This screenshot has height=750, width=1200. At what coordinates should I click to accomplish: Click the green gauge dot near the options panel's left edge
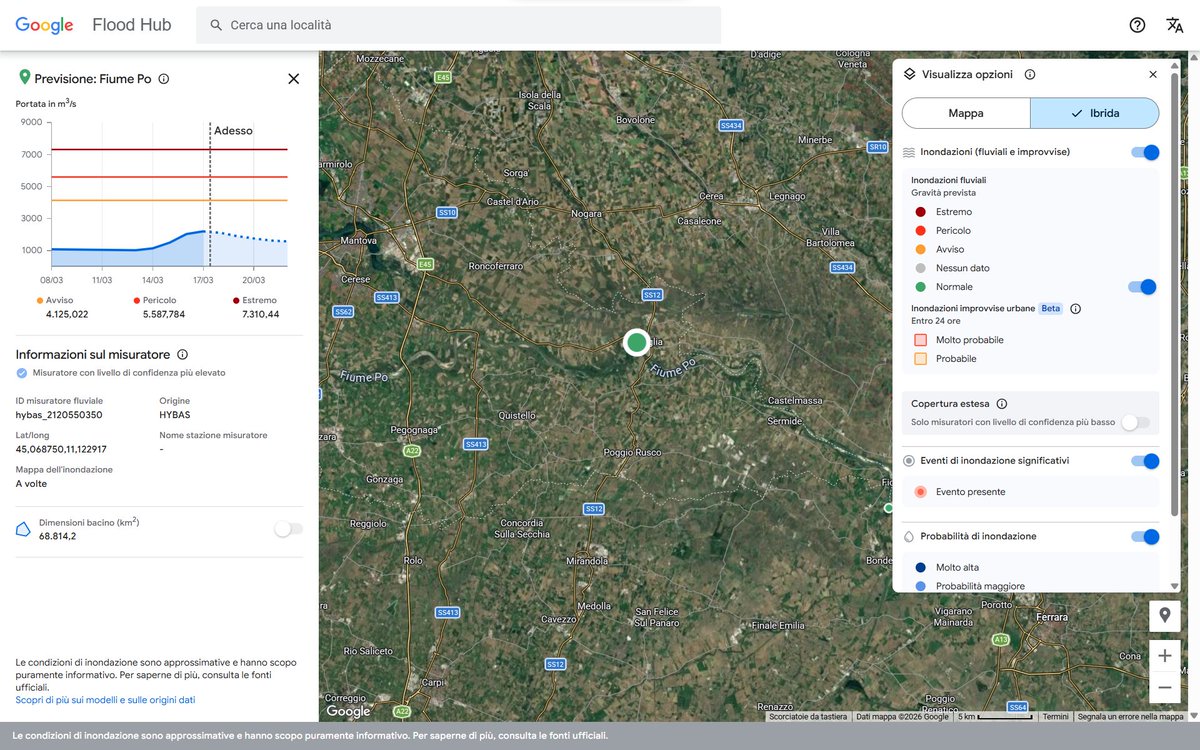[x=888, y=508]
